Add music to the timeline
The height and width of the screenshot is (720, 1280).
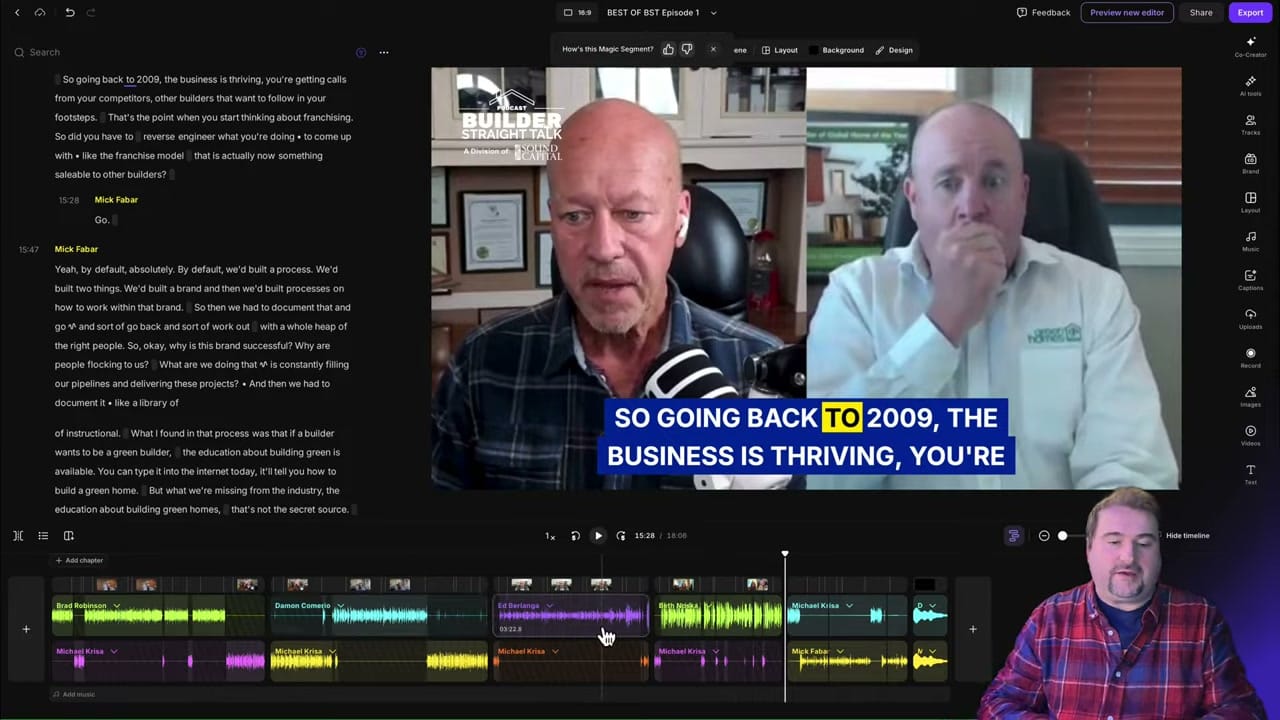[75, 694]
